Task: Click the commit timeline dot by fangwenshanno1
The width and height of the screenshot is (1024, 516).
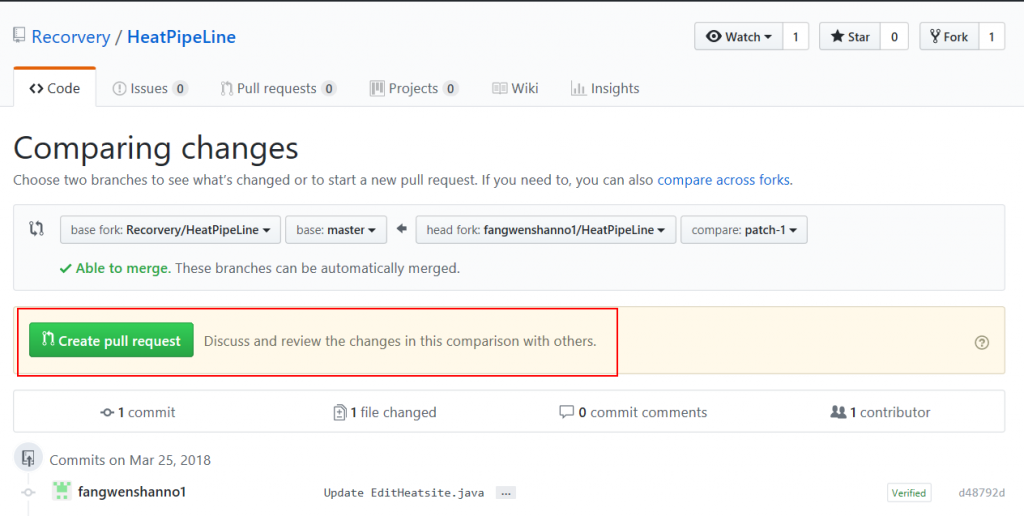Action: pos(28,492)
